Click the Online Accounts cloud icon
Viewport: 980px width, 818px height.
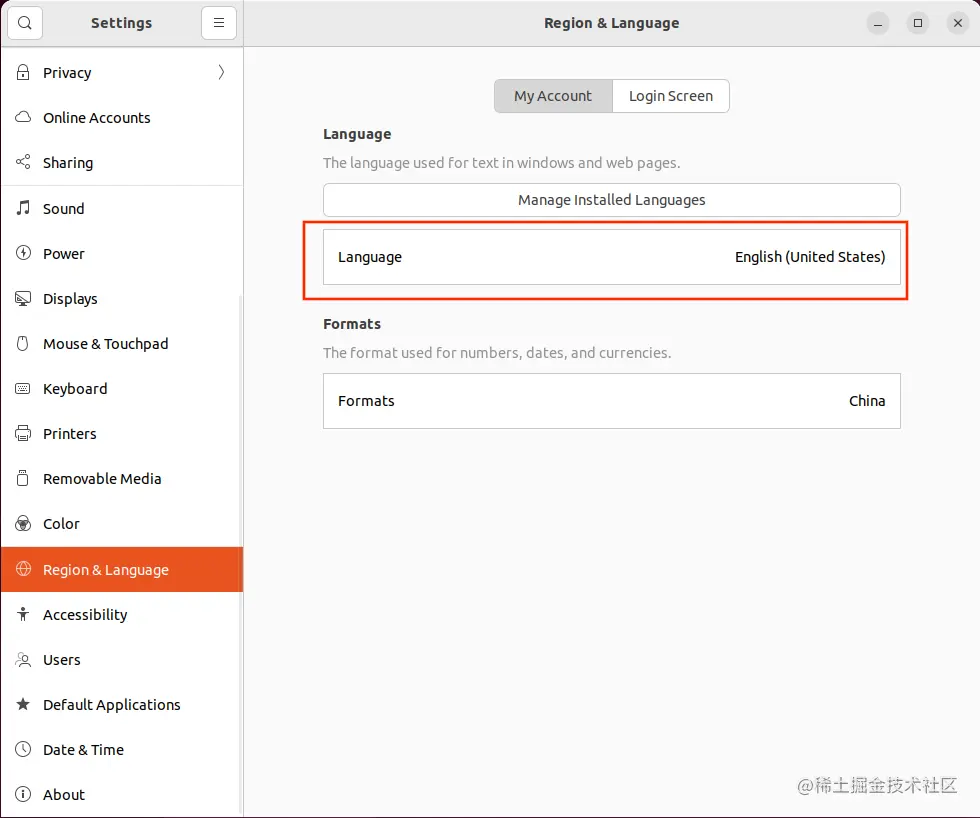tap(23, 117)
